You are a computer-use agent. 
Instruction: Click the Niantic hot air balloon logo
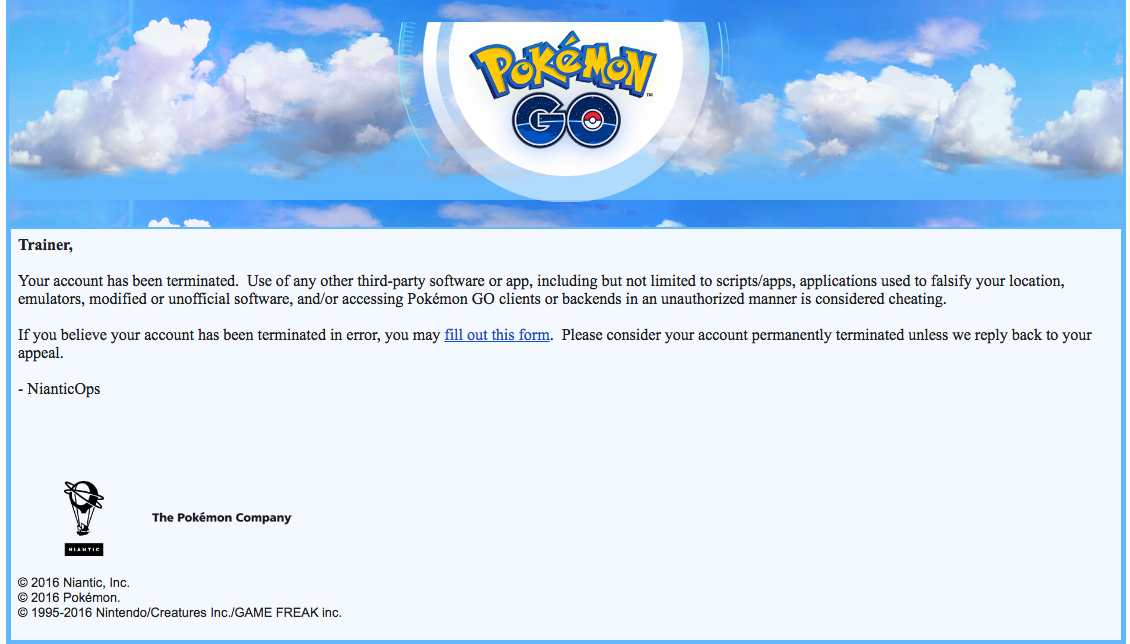tap(83, 509)
